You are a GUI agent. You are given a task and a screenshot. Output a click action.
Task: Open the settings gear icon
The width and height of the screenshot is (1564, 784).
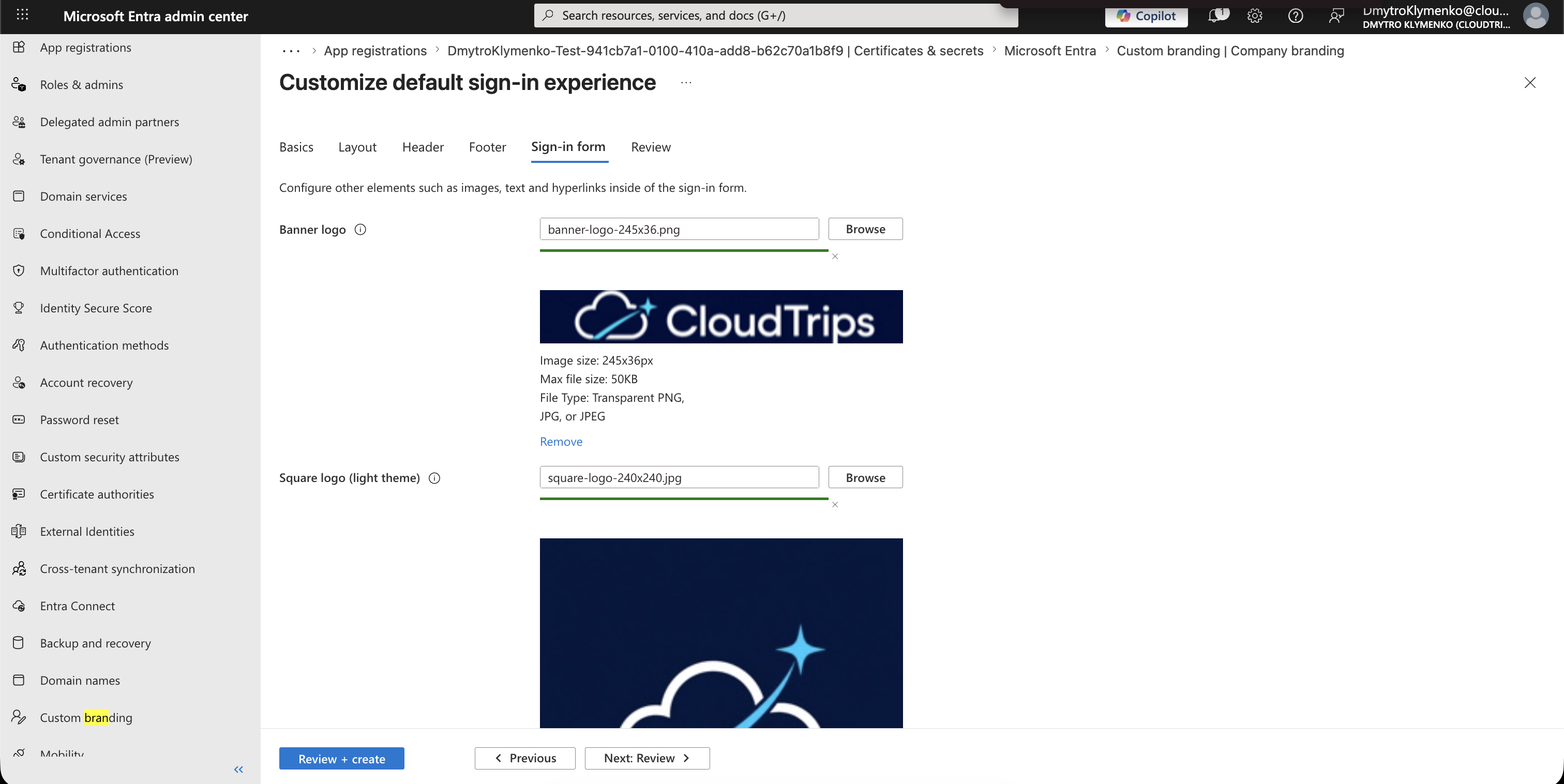[x=1255, y=15]
